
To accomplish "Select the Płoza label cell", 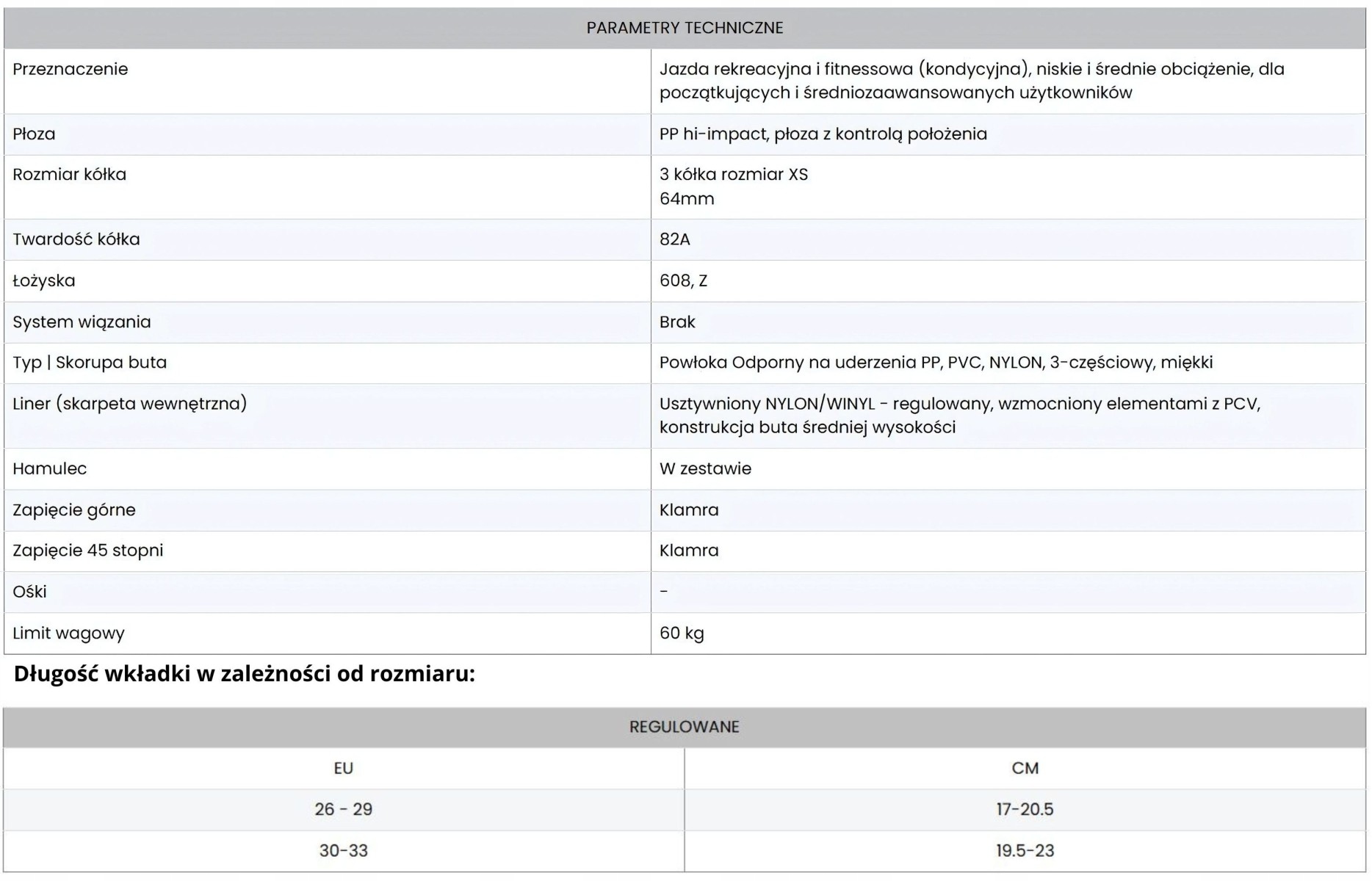I will coord(34,134).
